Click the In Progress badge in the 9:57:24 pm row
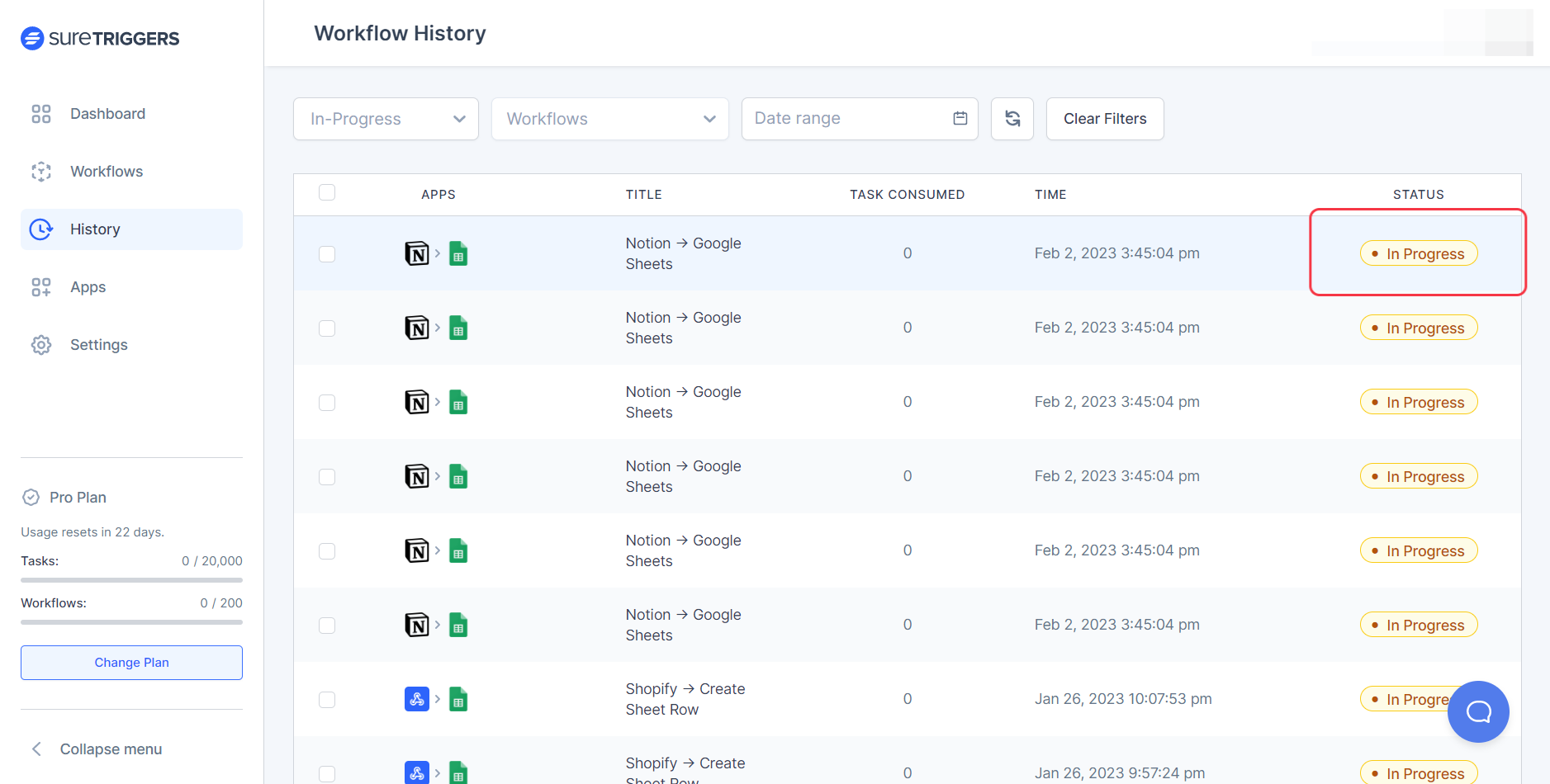The image size is (1550, 784). tap(1419, 772)
